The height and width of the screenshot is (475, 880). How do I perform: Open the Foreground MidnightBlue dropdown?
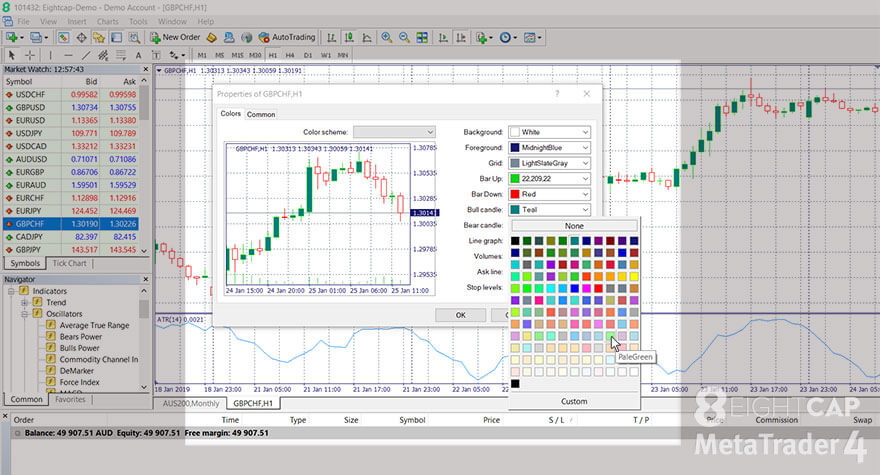point(549,148)
